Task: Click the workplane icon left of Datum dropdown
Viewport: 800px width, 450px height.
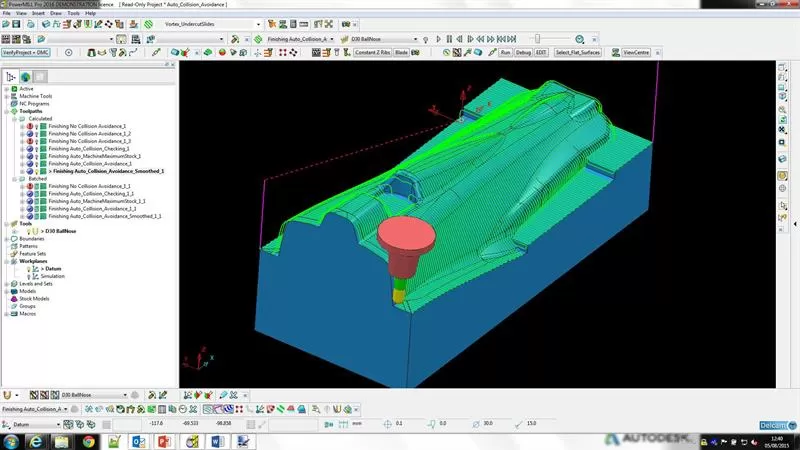Action: point(6,424)
